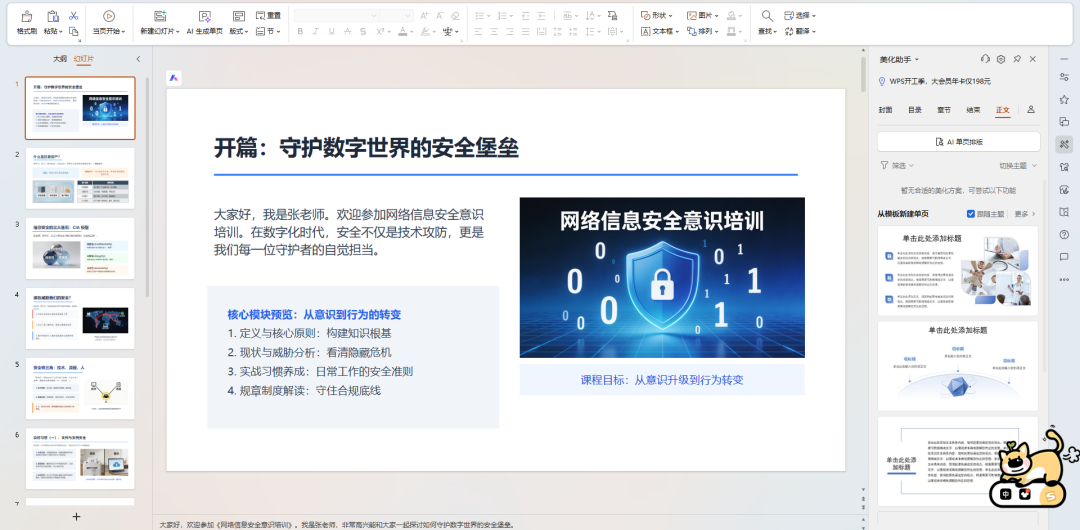The width and height of the screenshot is (1080, 530).
Task: Click the clear formatting eraser icon
Action: [455, 15]
